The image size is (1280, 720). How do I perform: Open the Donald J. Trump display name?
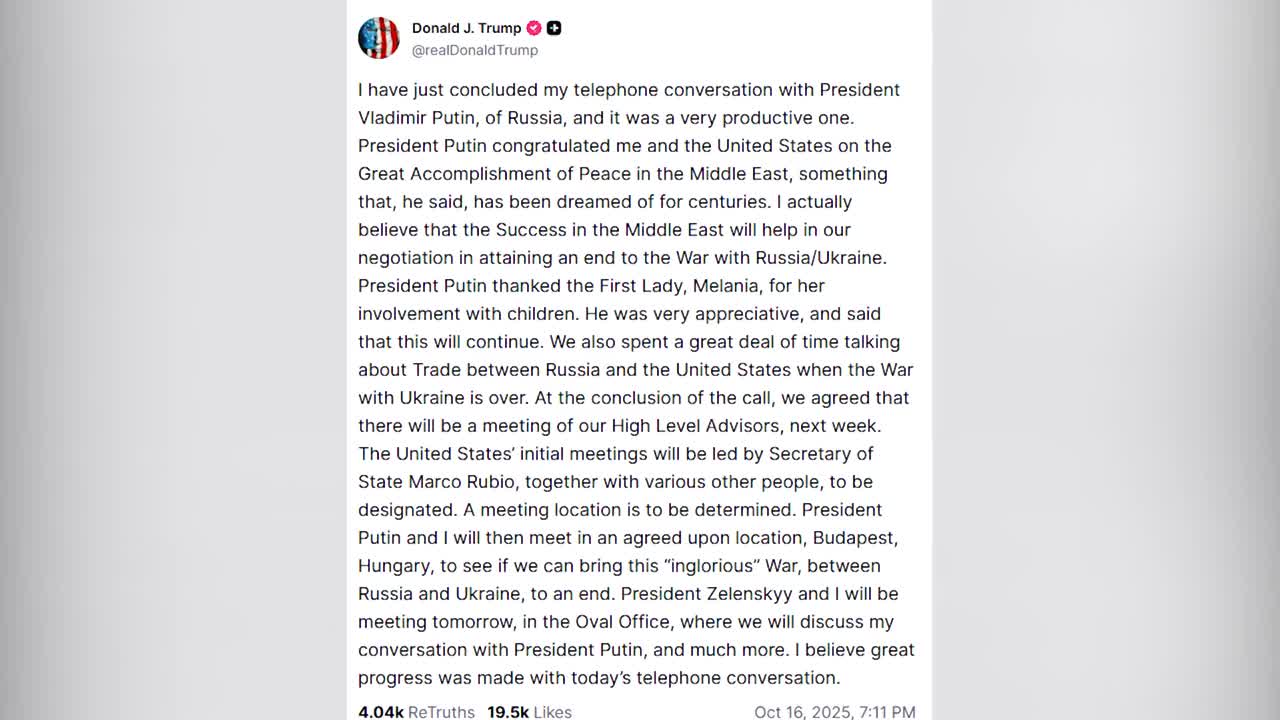(466, 28)
